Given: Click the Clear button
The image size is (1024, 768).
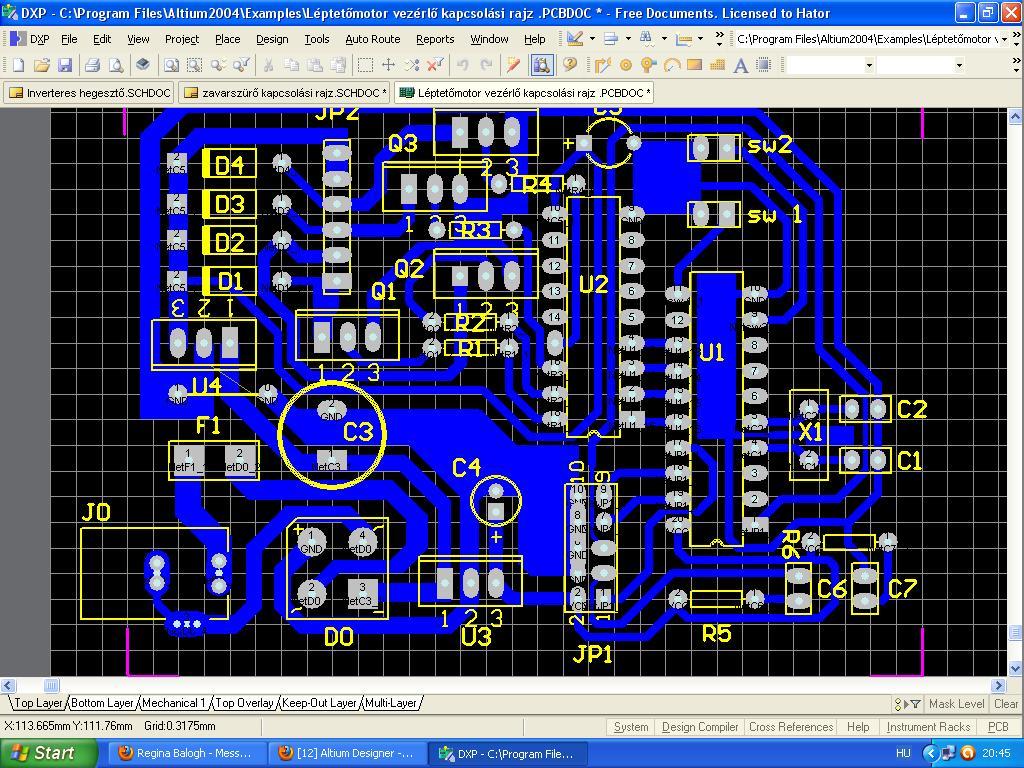Looking at the screenshot, I should tap(1006, 704).
